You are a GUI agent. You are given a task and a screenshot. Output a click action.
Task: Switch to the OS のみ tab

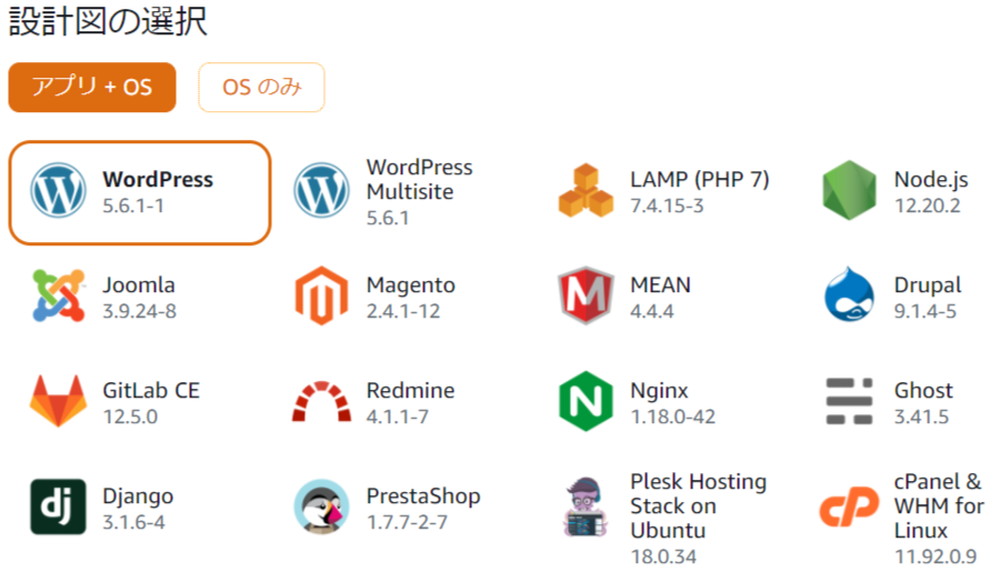261,87
